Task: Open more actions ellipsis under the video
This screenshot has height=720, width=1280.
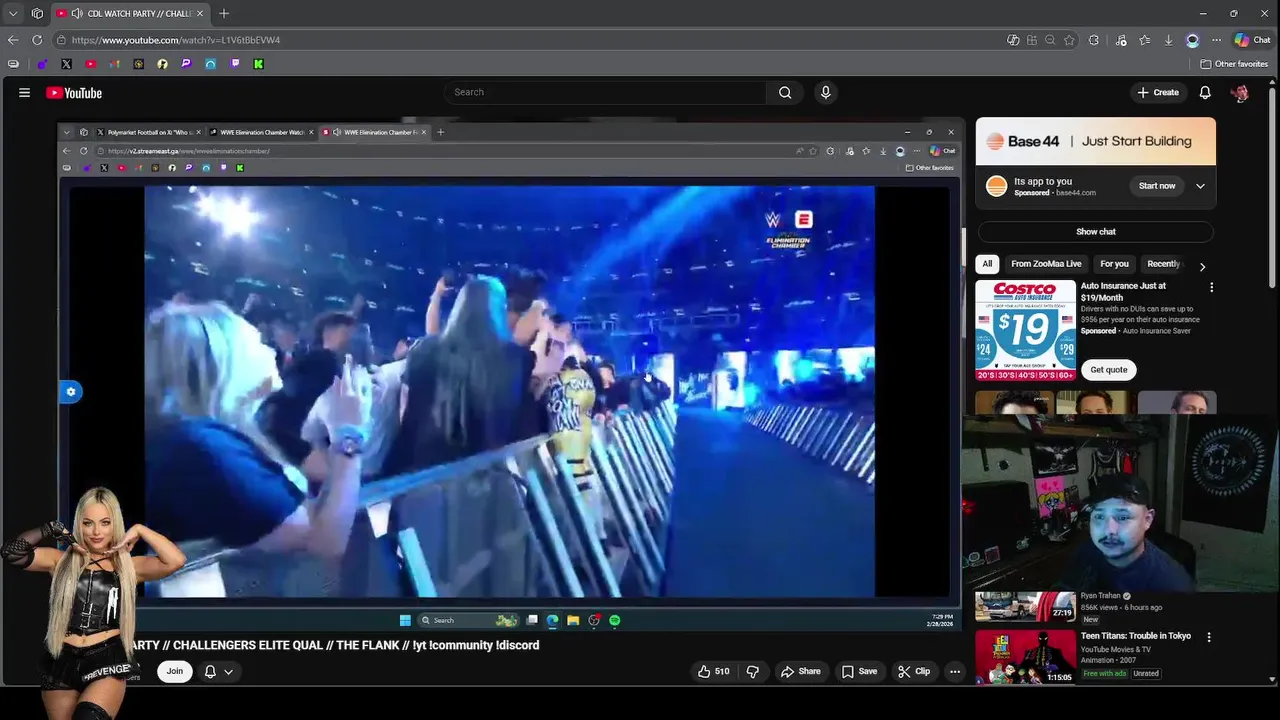Action: [955, 671]
